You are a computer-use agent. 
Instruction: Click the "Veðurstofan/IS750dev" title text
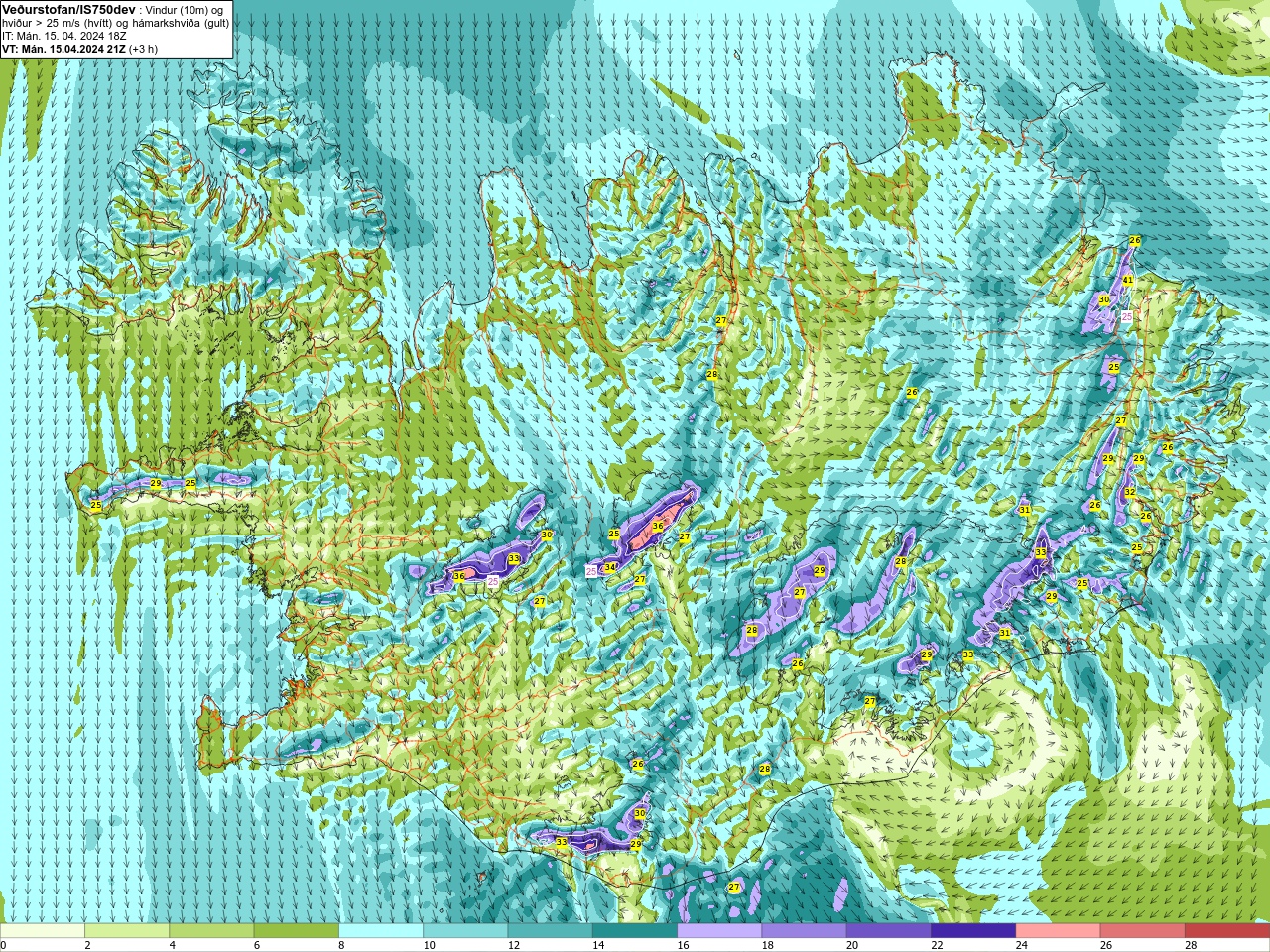68,9
